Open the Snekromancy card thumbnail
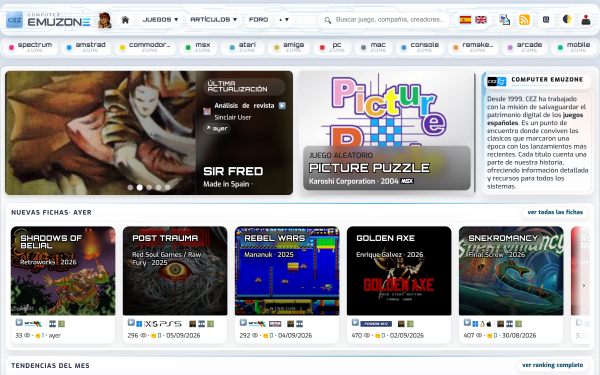This screenshot has height=375, width=600. (511, 271)
